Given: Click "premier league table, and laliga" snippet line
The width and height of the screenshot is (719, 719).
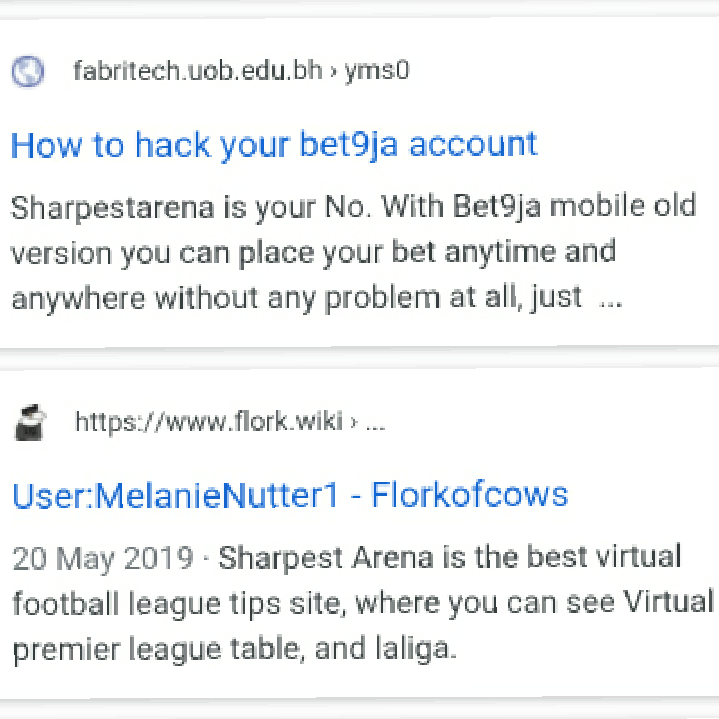Looking at the screenshot, I should point(235,649).
